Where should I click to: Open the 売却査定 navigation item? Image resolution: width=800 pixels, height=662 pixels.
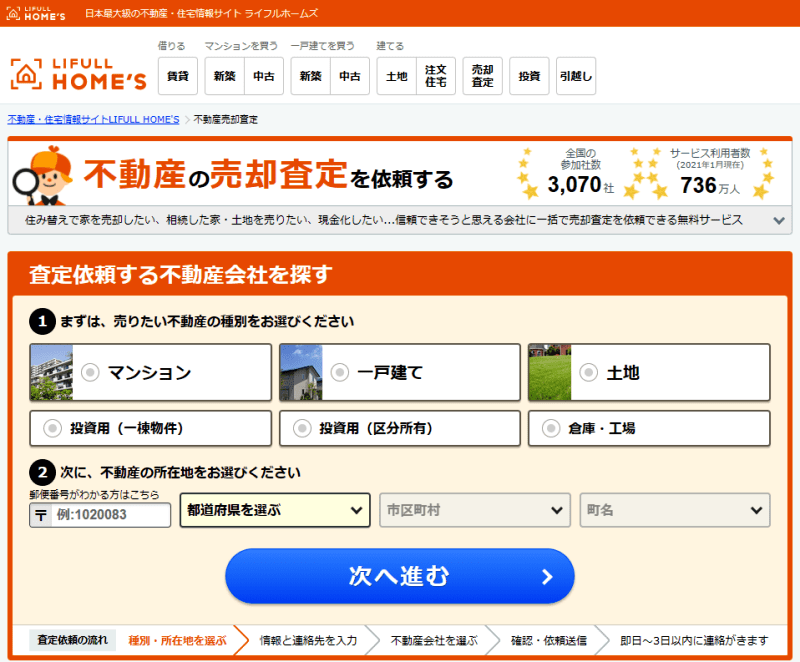483,76
